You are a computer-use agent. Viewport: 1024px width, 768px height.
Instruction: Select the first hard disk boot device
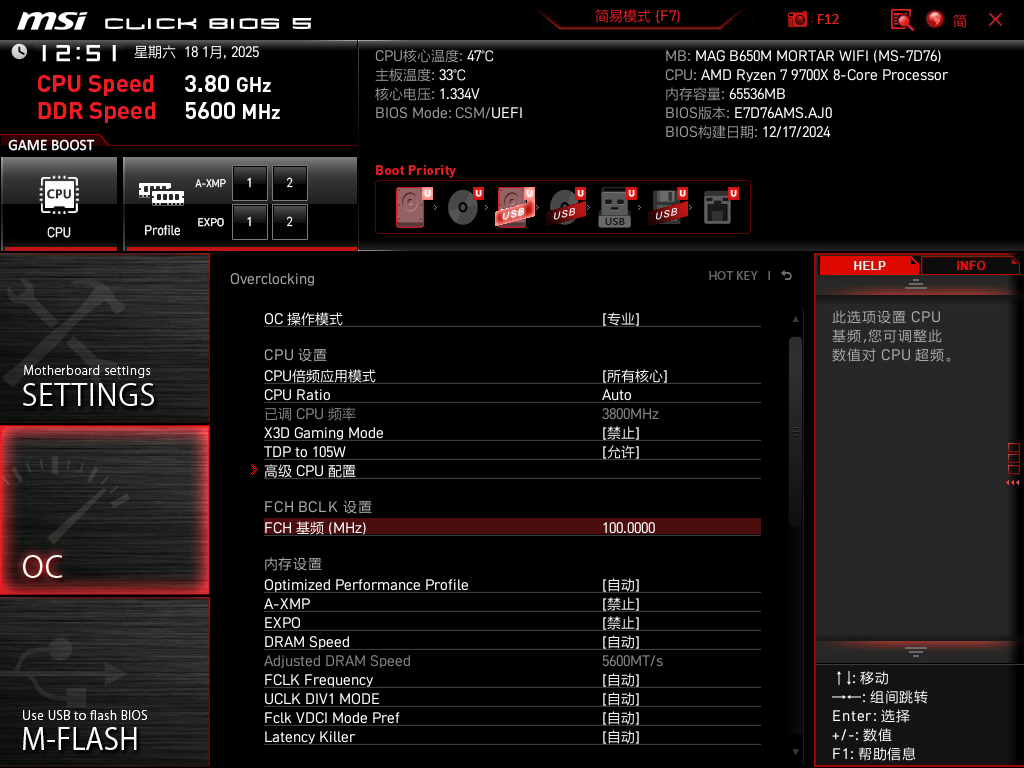coord(410,207)
